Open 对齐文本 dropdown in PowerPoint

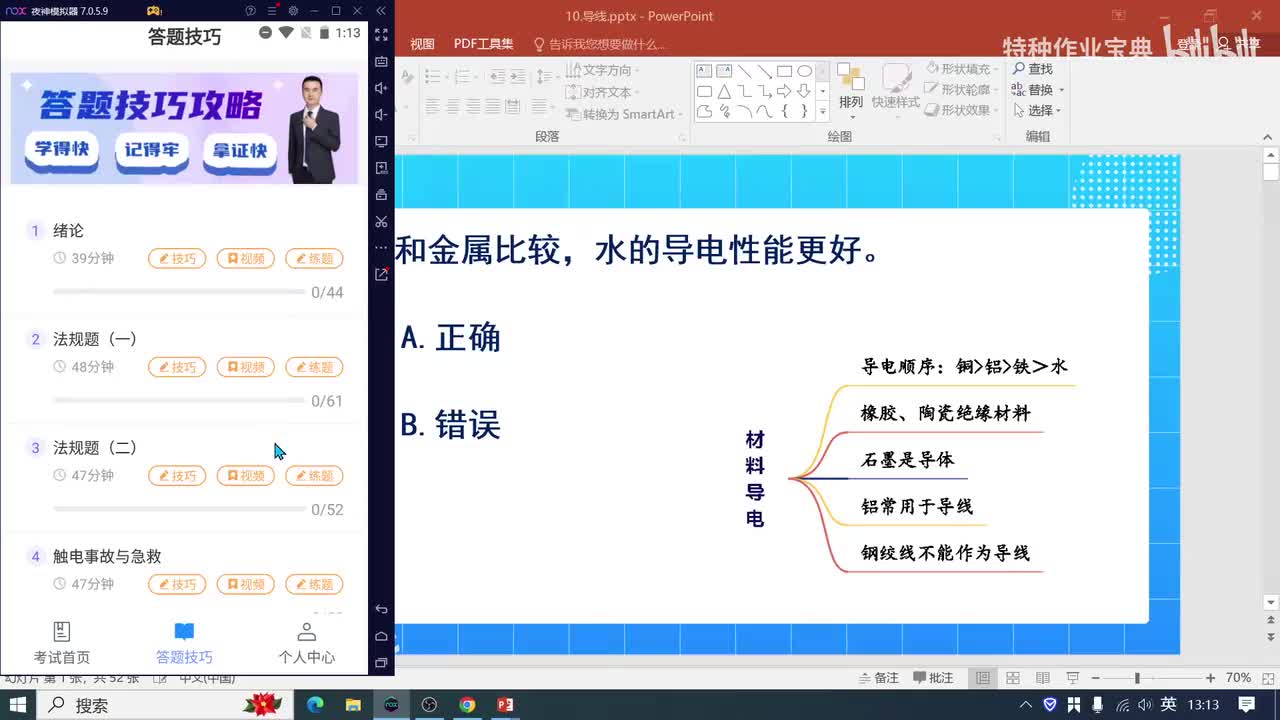tap(604, 92)
